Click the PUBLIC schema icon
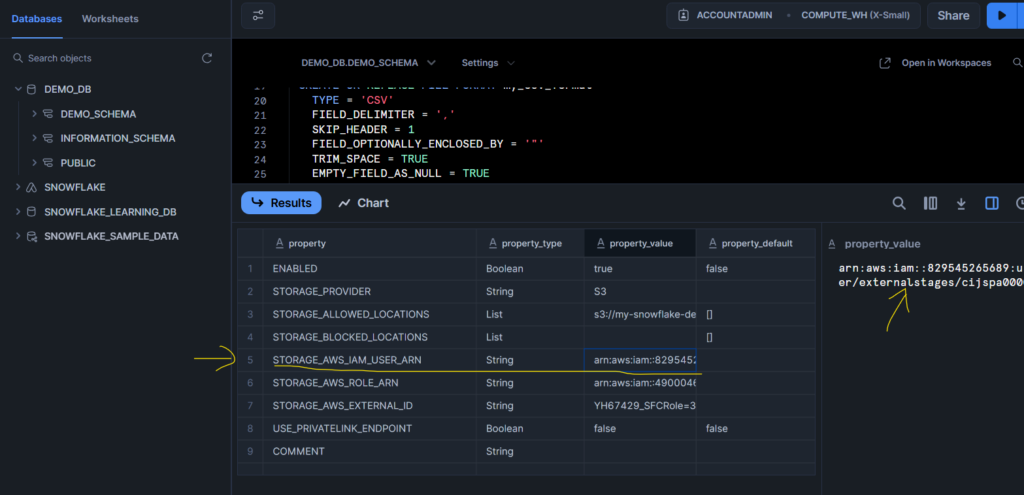The width and height of the screenshot is (1024, 495). click(47, 163)
